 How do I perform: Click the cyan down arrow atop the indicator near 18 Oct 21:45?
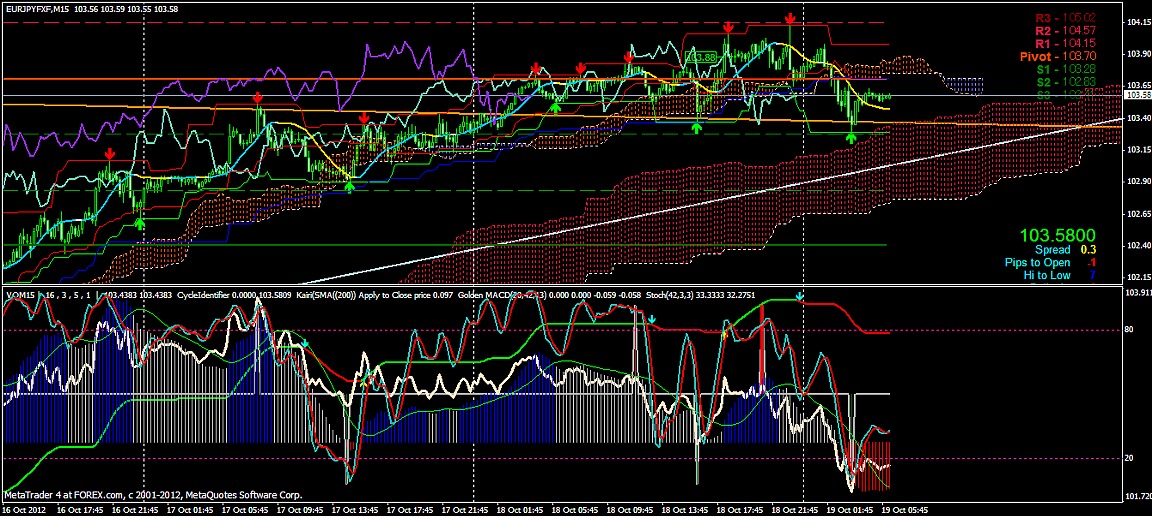click(800, 297)
